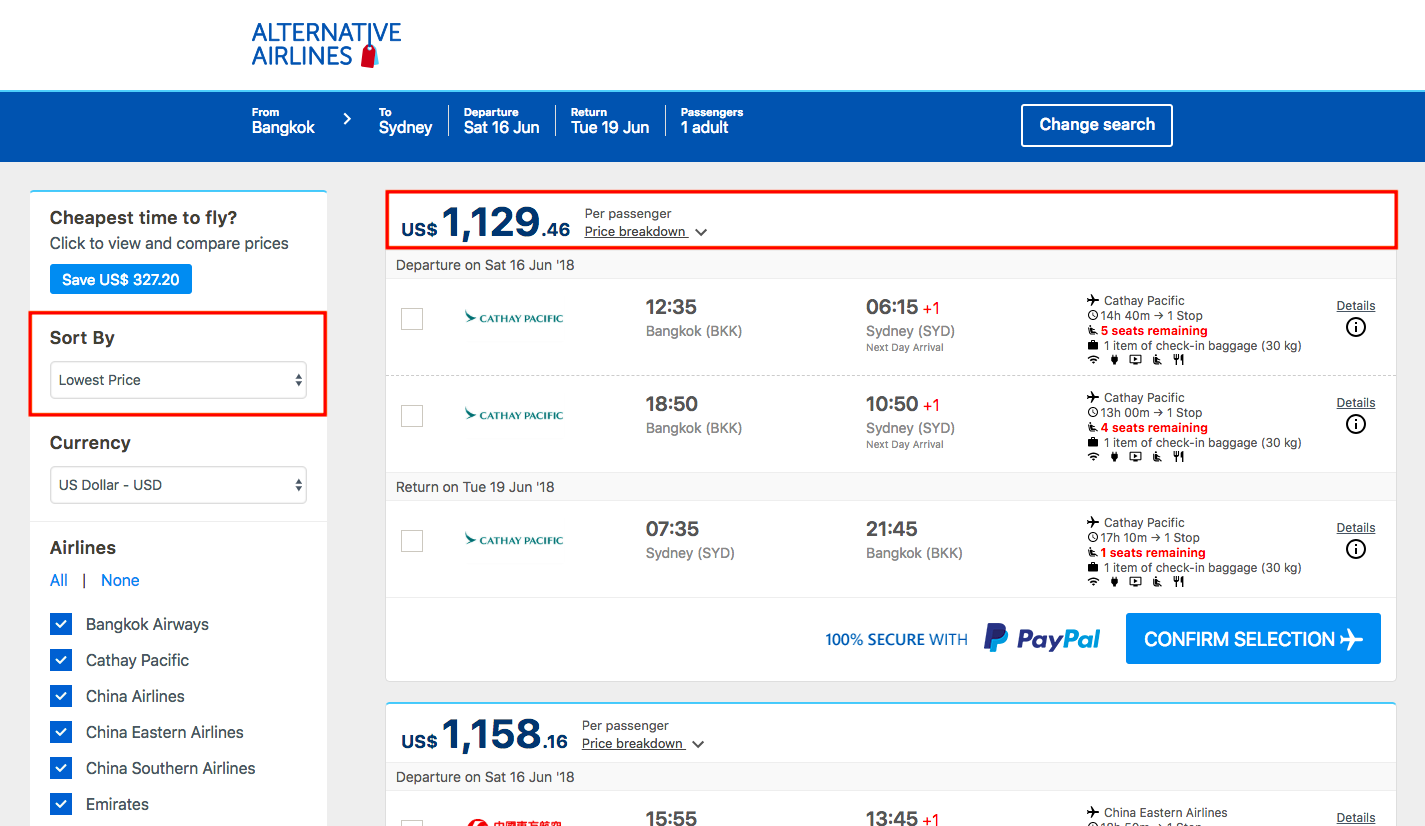
Task: Uncheck the Bangkok Airways airline filter
Action: click(61, 624)
